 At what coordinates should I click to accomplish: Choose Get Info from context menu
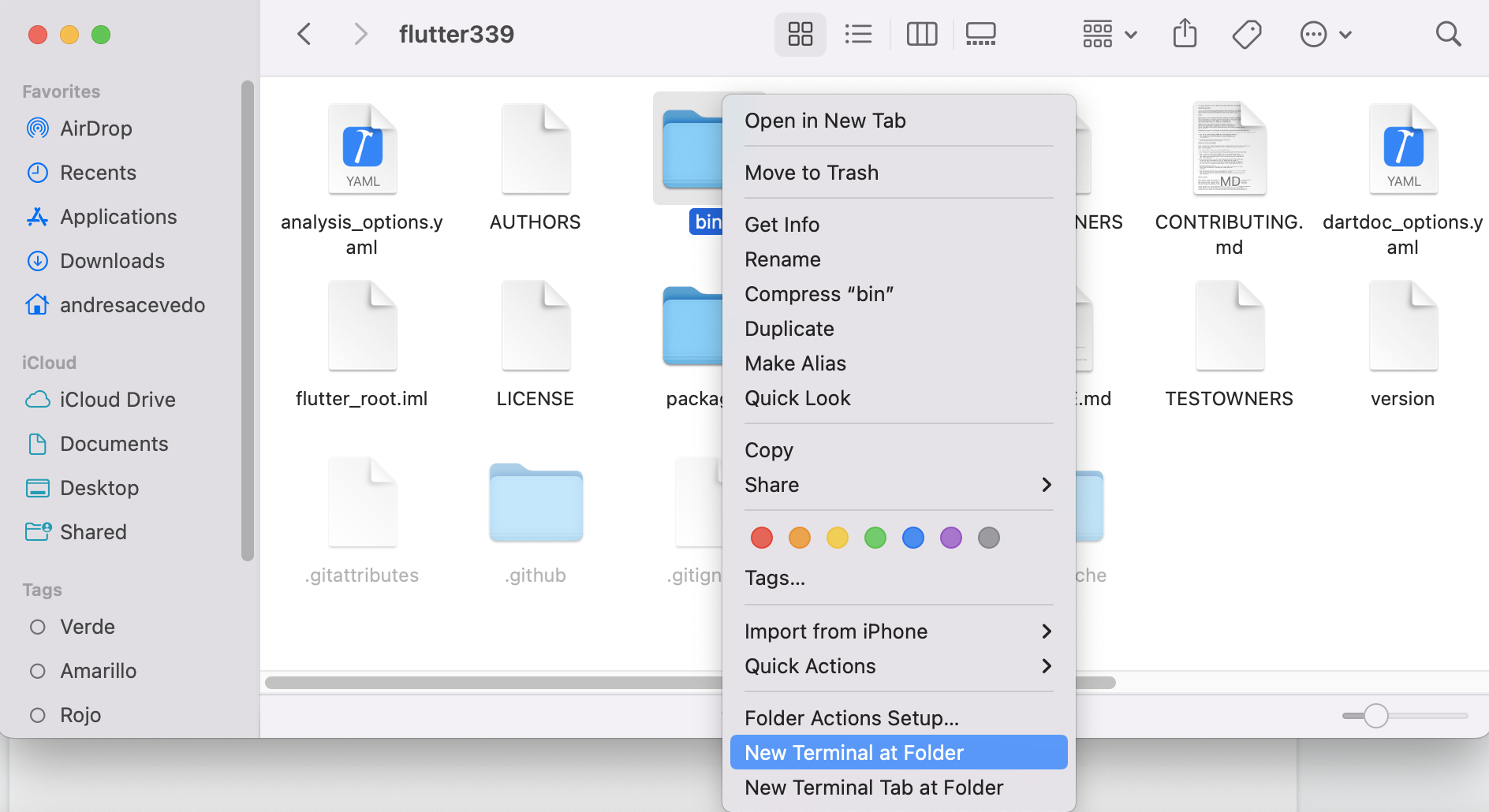coord(899,225)
